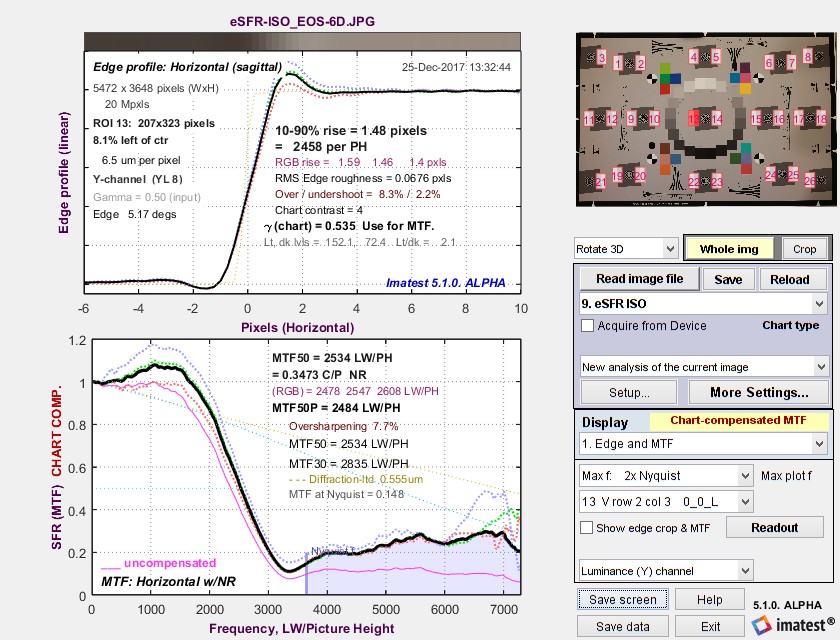Click ROI marker 21 in chart thumbnail
The width and height of the screenshot is (840, 640).
click(x=601, y=182)
